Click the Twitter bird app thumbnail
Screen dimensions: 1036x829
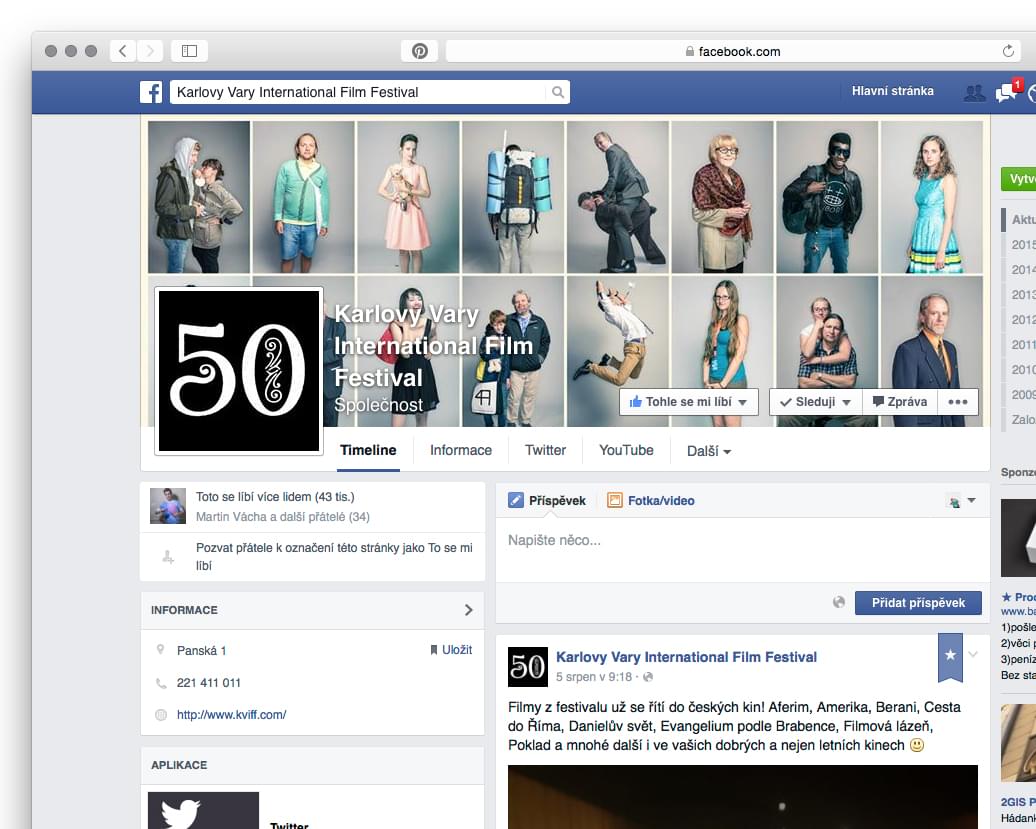[x=204, y=811]
